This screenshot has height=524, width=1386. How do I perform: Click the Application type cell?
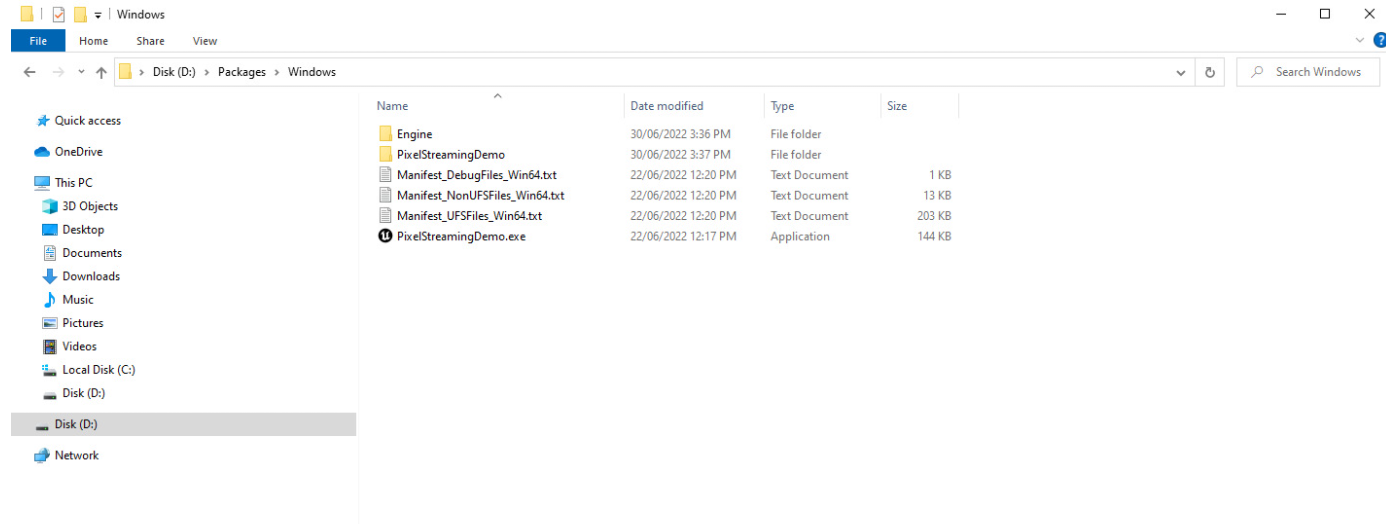point(800,237)
